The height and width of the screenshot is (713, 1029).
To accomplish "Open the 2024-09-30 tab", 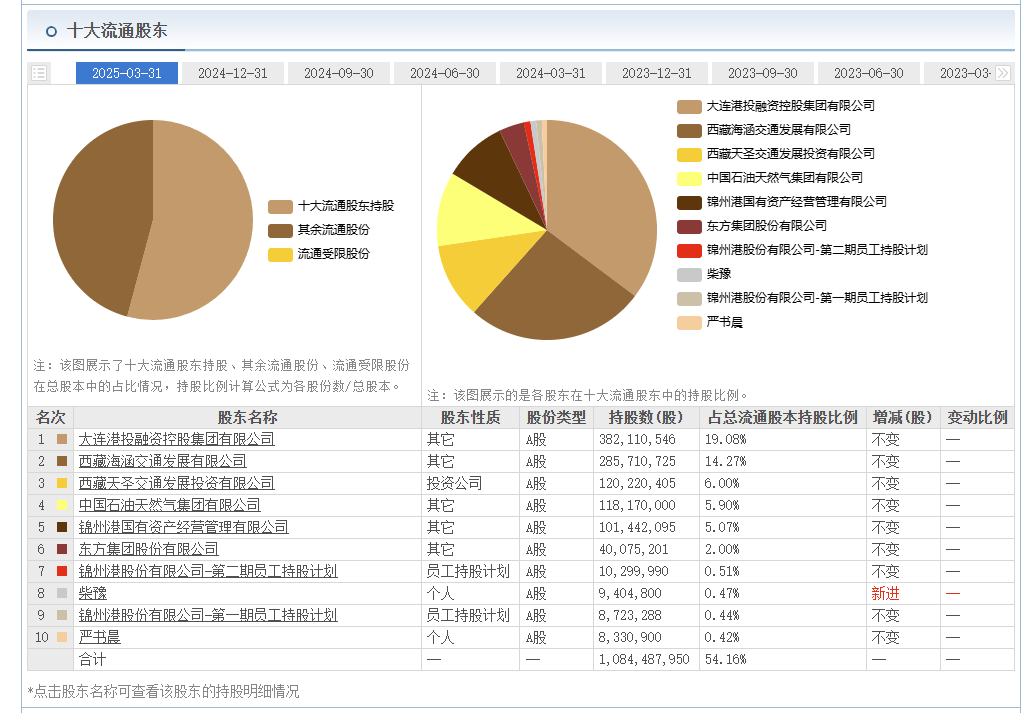I will click(x=339, y=73).
